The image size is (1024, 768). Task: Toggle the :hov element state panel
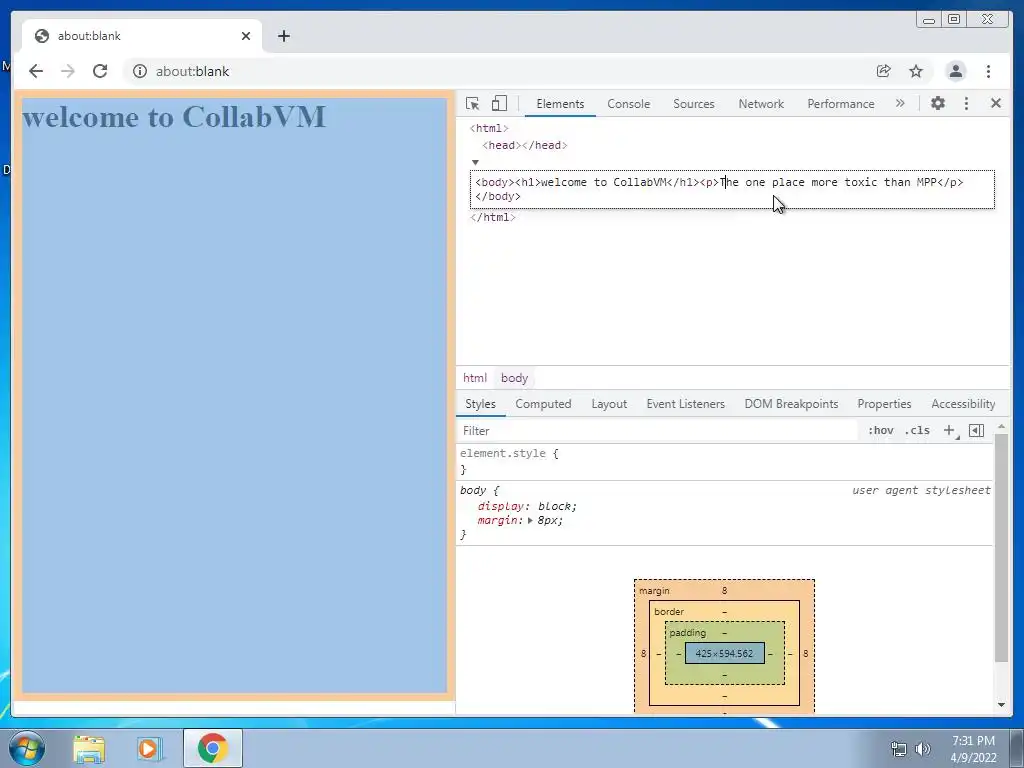point(880,430)
